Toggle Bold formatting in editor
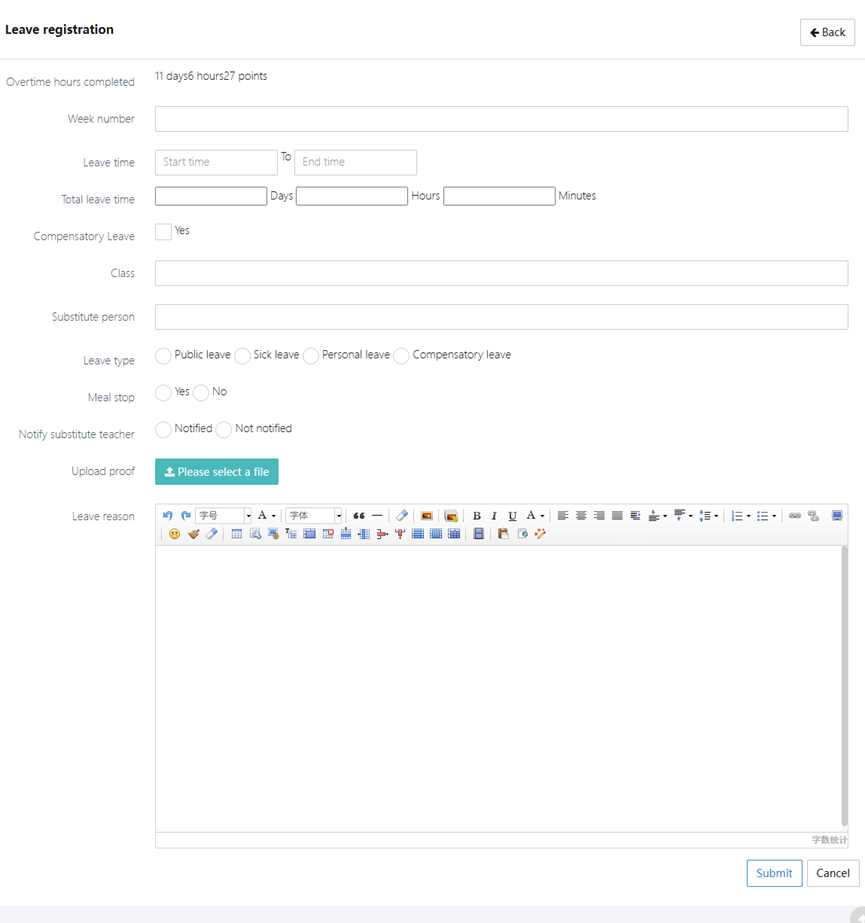The height and width of the screenshot is (923, 865). (476, 516)
